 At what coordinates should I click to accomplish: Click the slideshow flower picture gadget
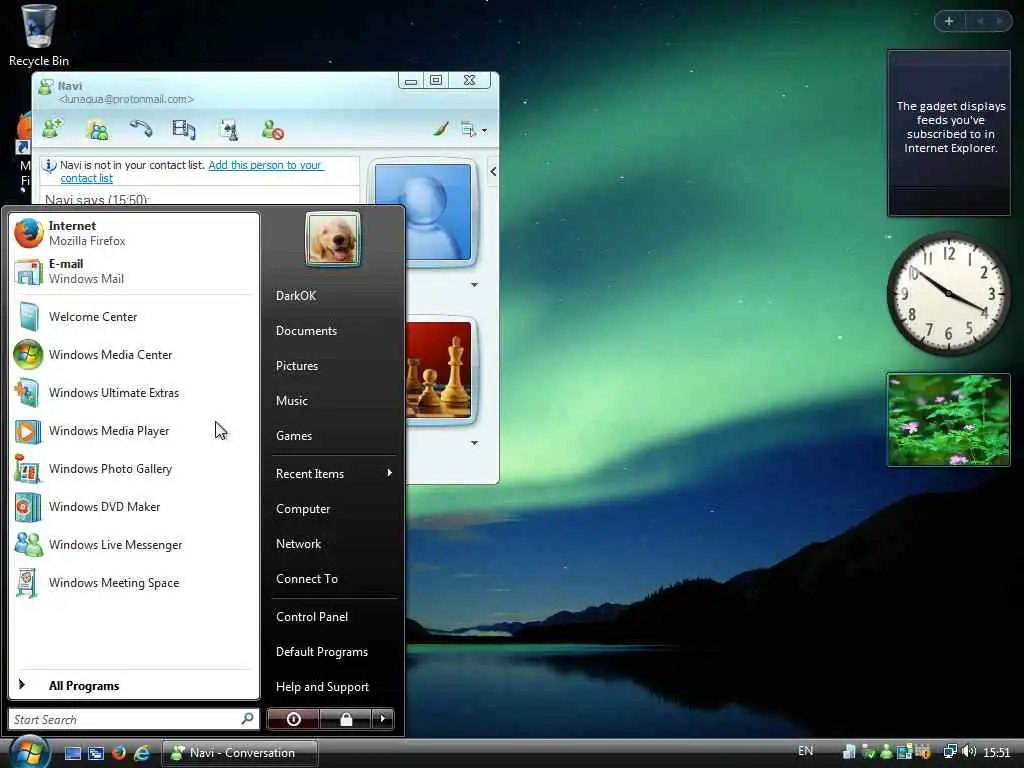(948, 420)
